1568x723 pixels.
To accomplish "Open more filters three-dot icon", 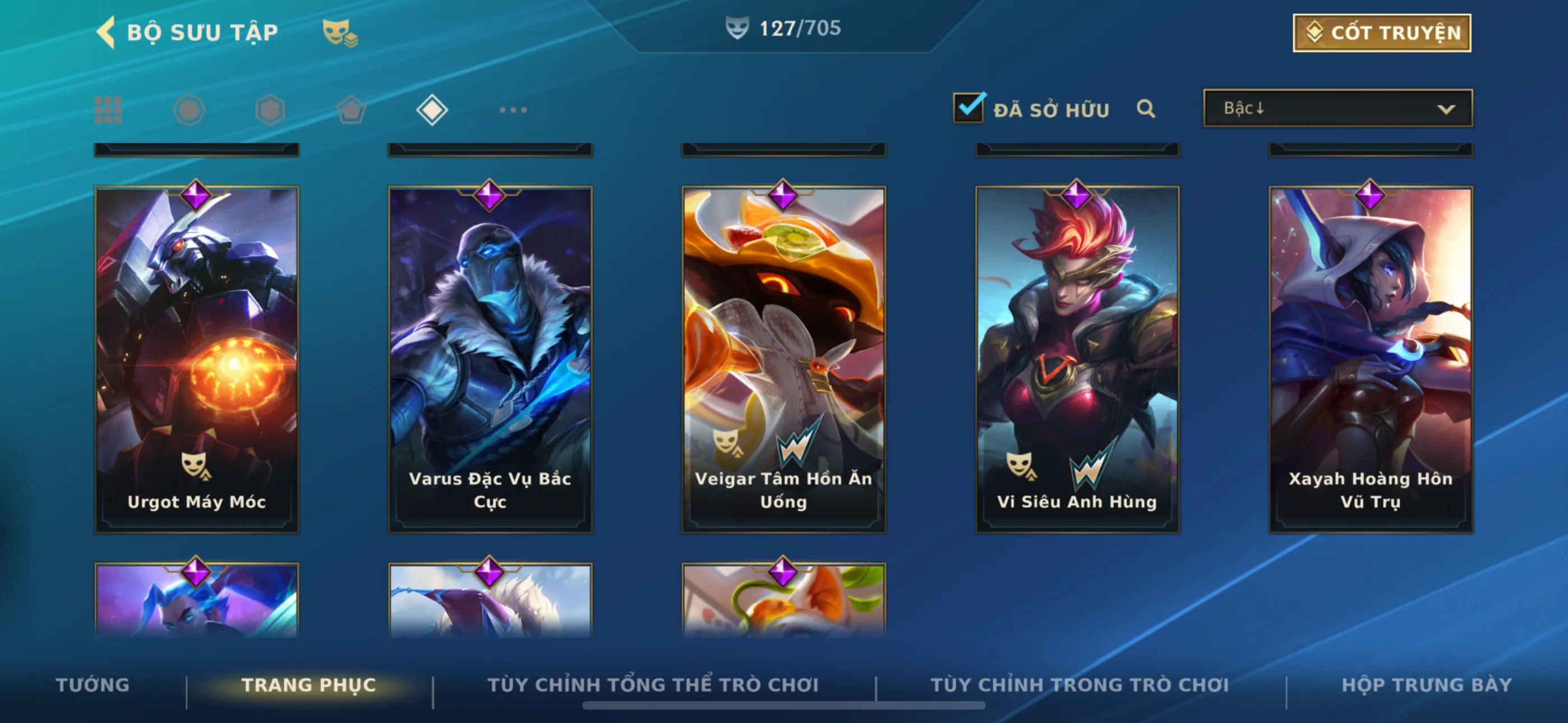I will (513, 110).
